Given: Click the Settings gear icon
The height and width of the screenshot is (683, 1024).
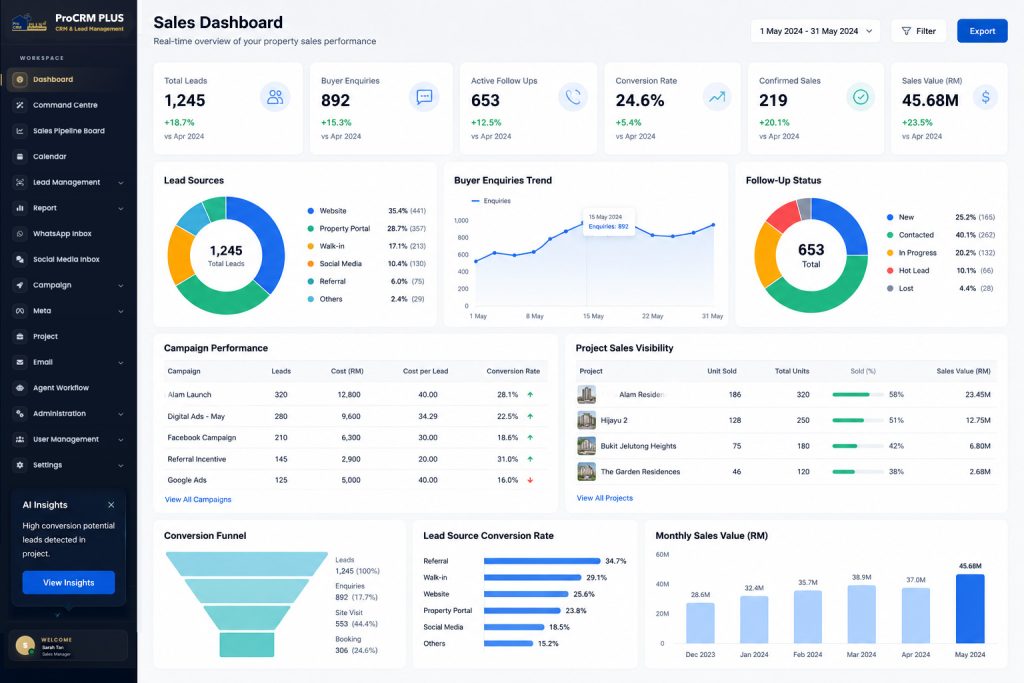Looking at the screenshot, I should [20, 465].
